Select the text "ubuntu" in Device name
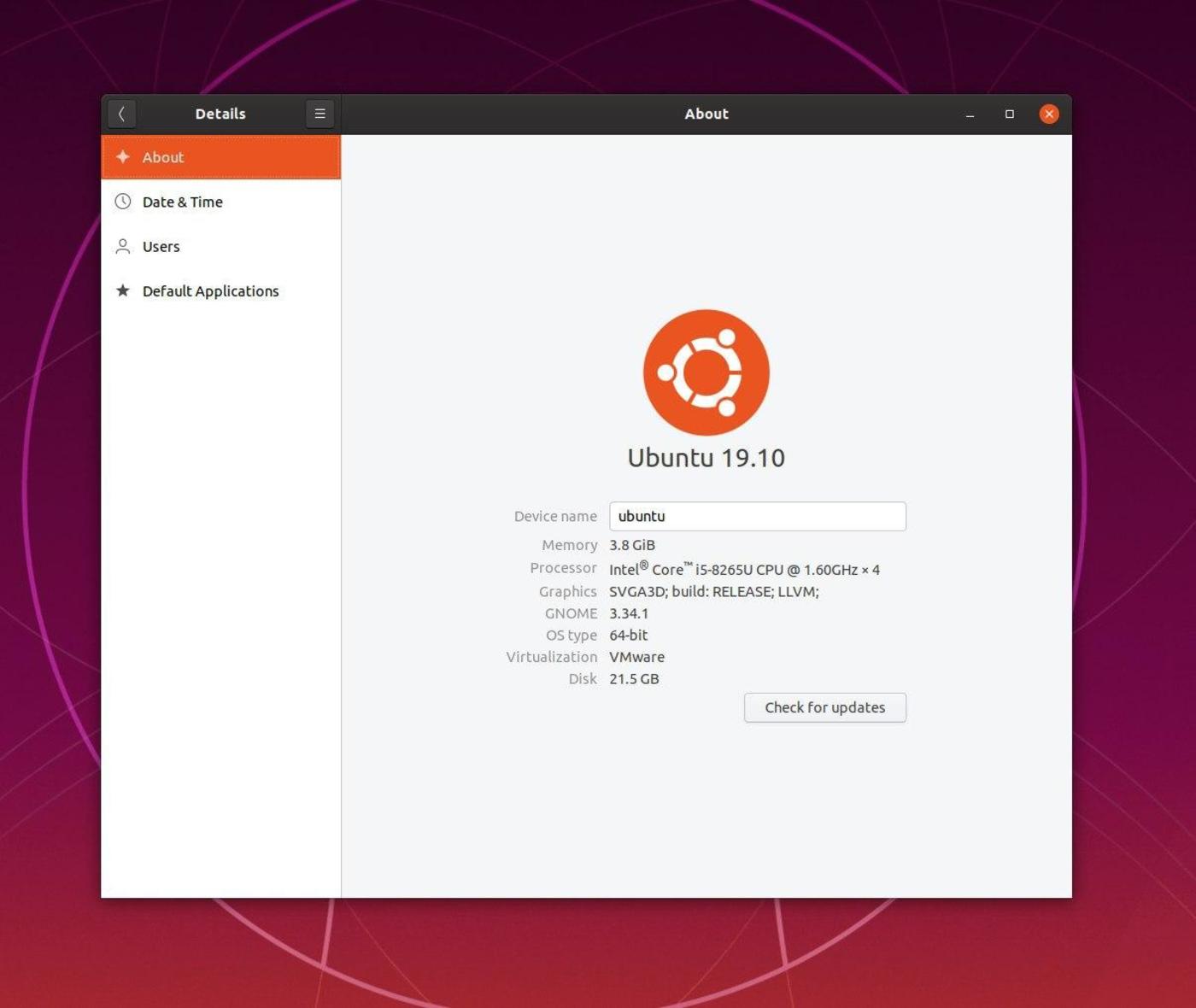The width and height of the screenshot is (1196, 1008). (x=642, y=516)
